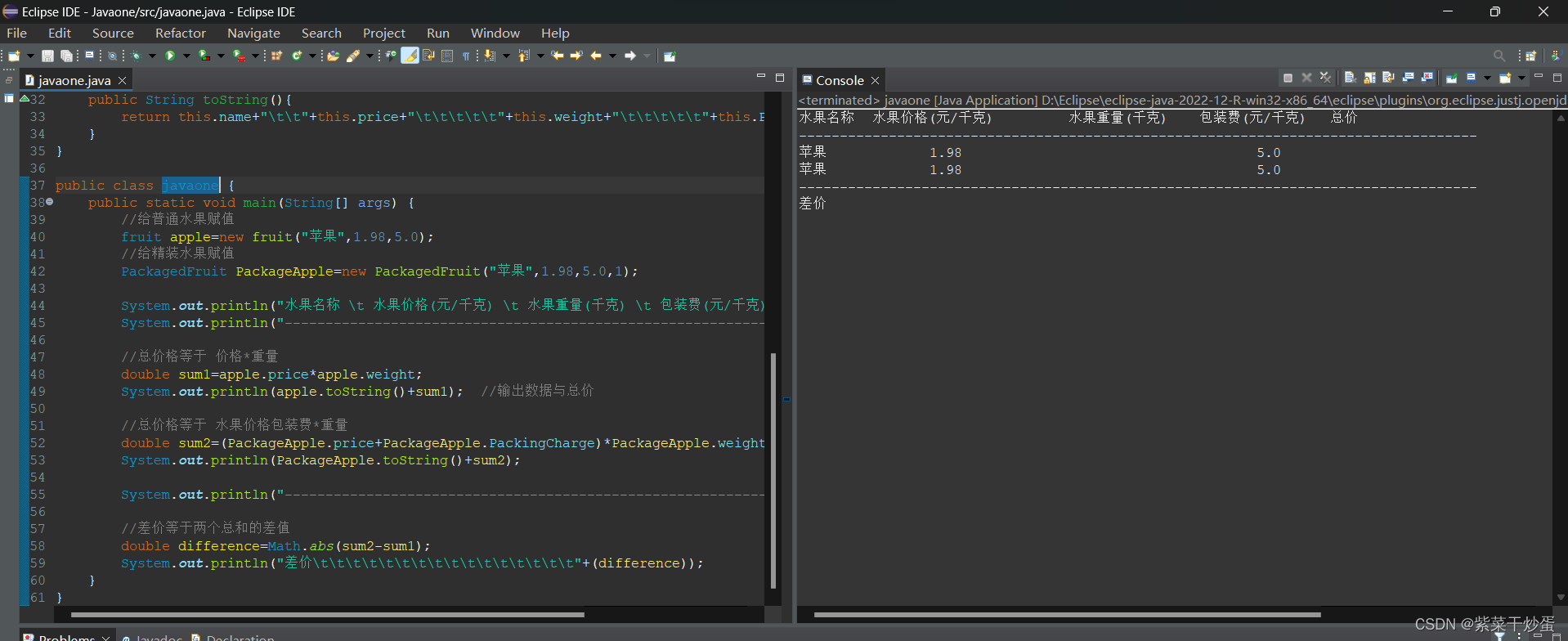1568x641 pixels.
Task: Expand the Coverage dropdown arrow
Action: coord(221,56)
